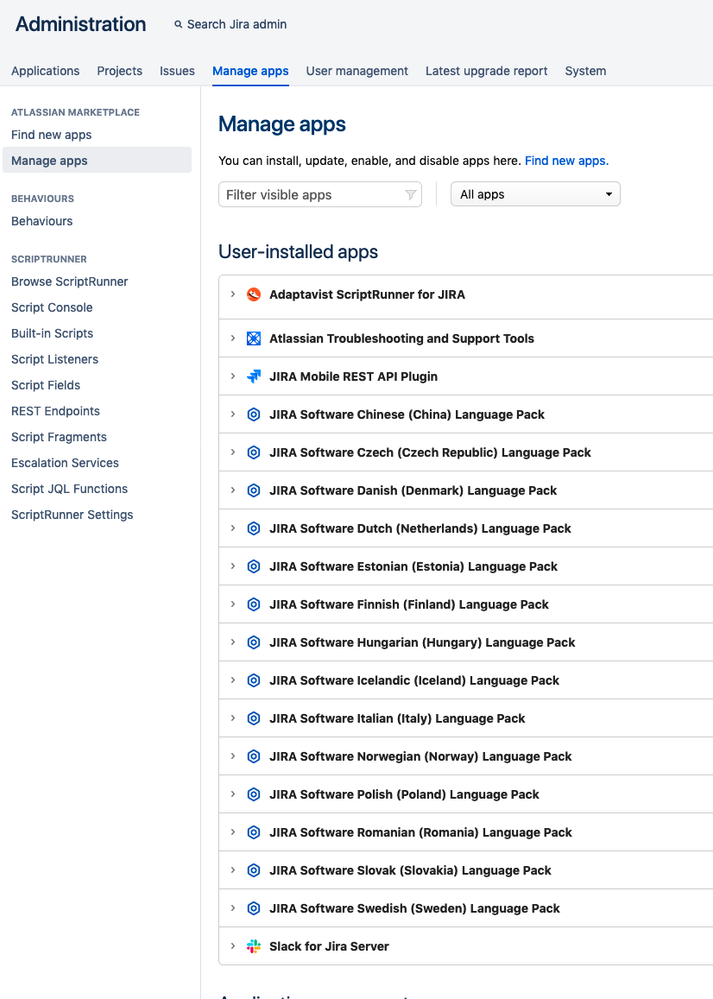Click the JIRA Software Polish (Poland) Language Pack name
Screen dimensions: 713x999
[404, 794]
